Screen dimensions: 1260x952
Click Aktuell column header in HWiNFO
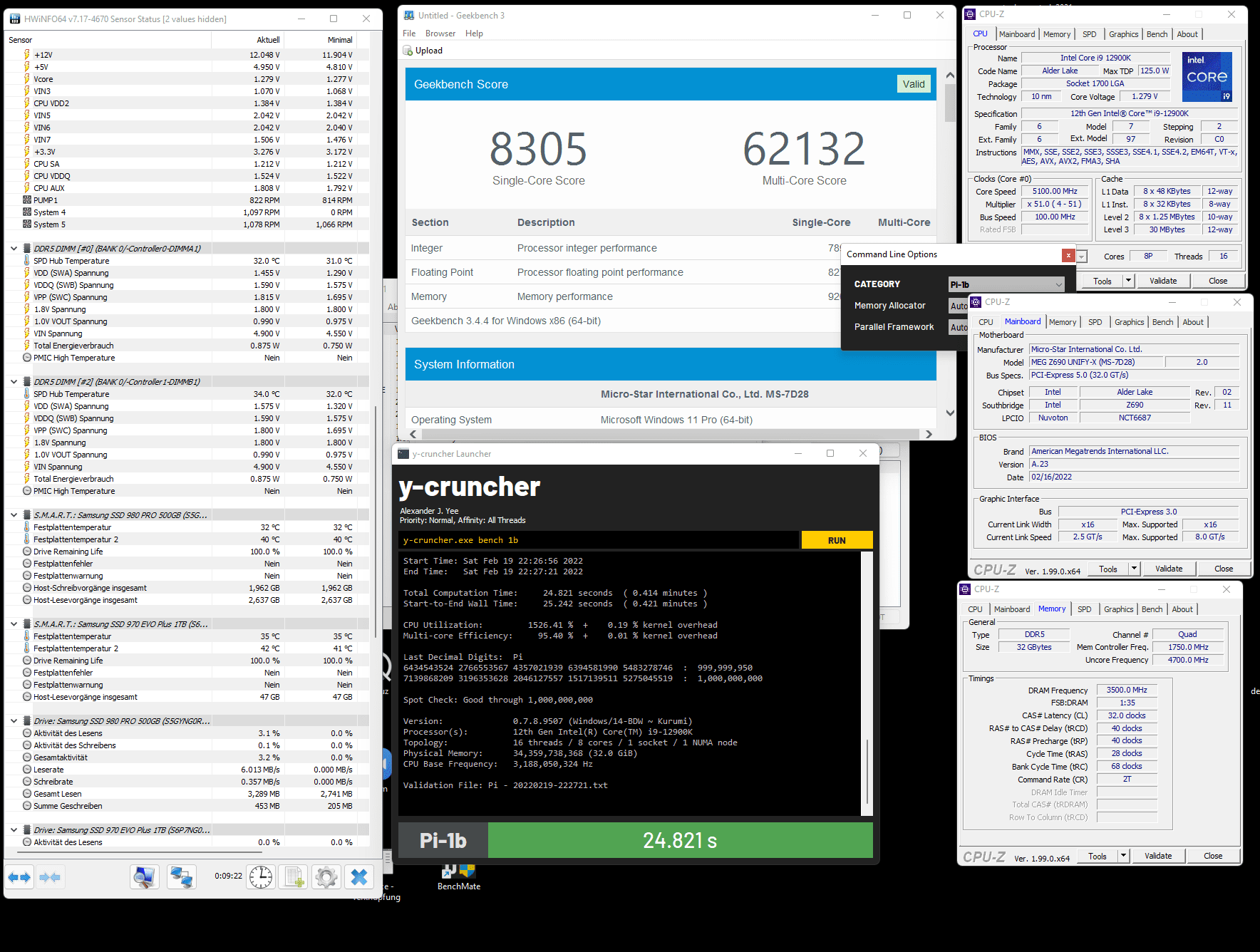click(268, 40)
